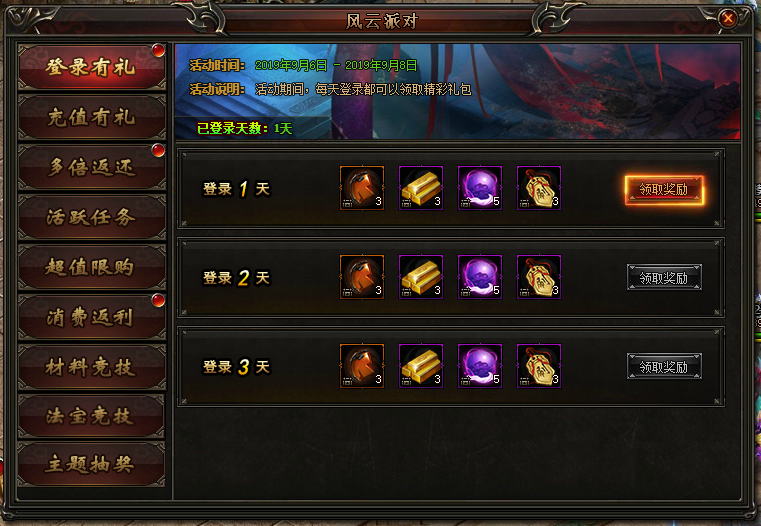
Task: Click the grey 领取奖励 button for day 3
Action: pyautogui.click(x=664, y=366)
